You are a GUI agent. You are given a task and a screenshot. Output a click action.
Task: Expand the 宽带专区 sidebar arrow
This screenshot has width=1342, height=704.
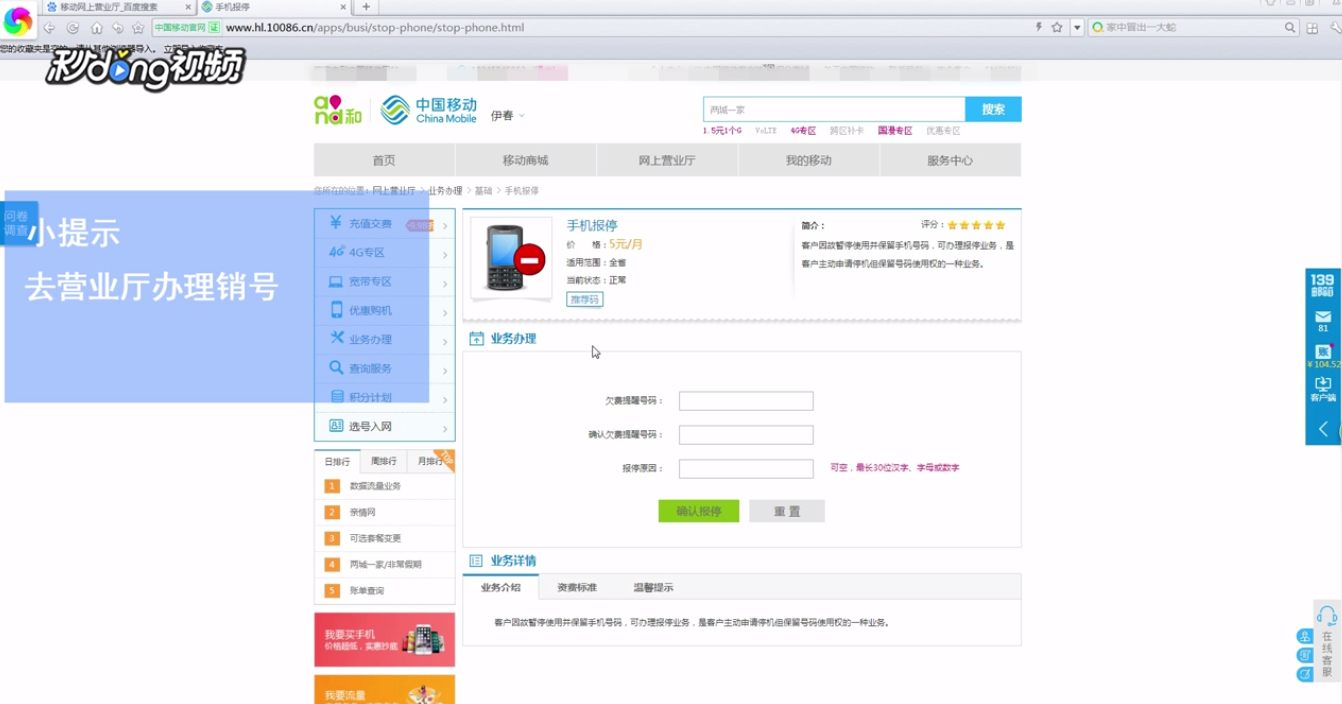pyautogui.click(x=445, y=284)
